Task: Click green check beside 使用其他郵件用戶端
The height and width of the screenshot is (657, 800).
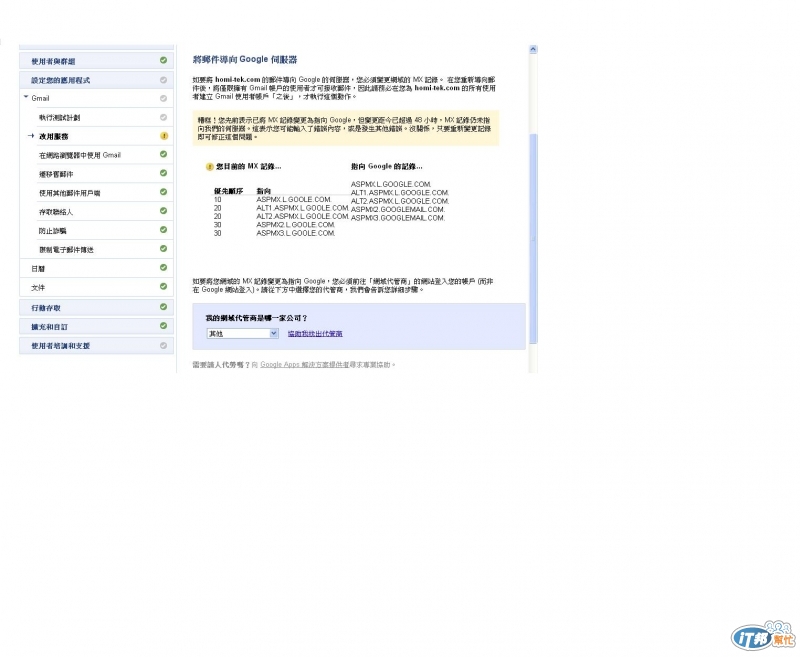Action: [163, 192]
